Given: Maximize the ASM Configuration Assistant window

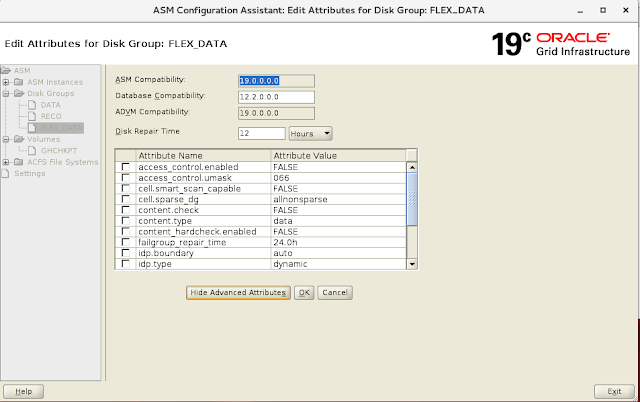Looking at the screenshot, I should coord(603,10).
